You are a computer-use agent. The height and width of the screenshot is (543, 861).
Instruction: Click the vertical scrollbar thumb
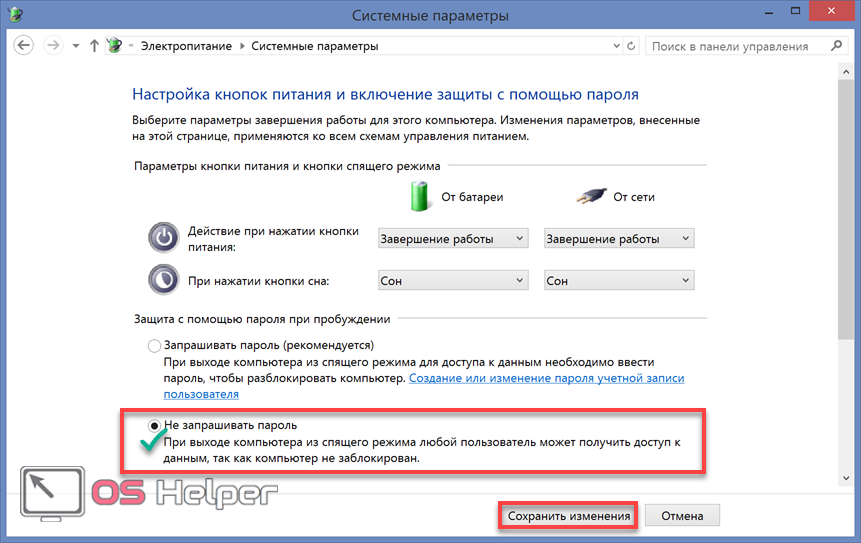point(846,209)
